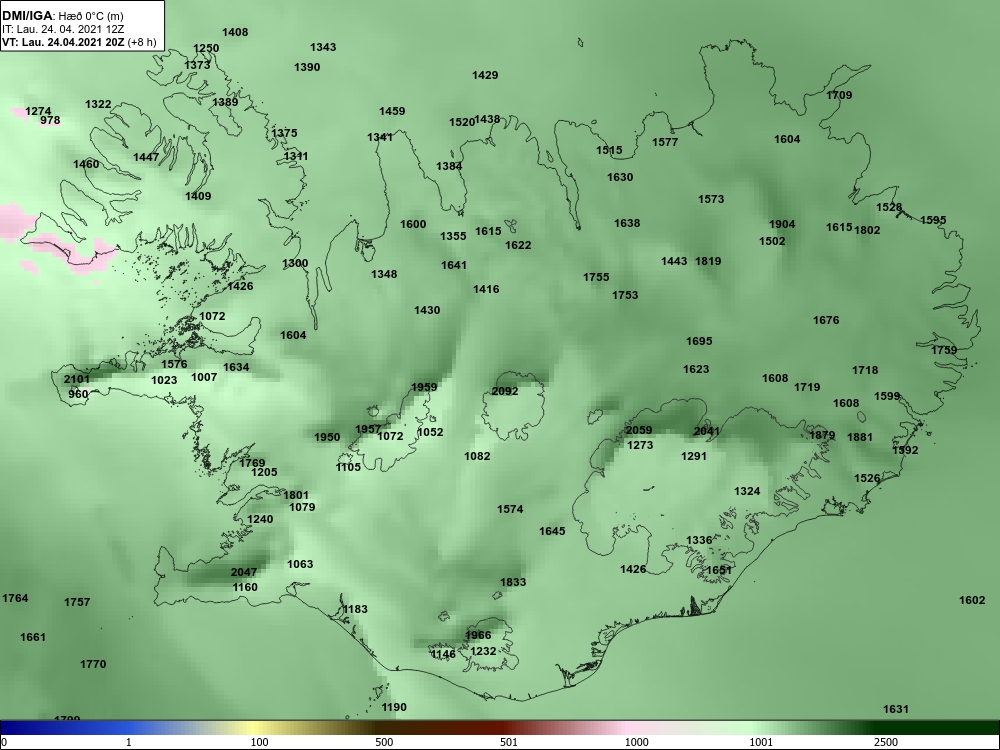Click the 2500 label on the color scale

pos(885,742)
